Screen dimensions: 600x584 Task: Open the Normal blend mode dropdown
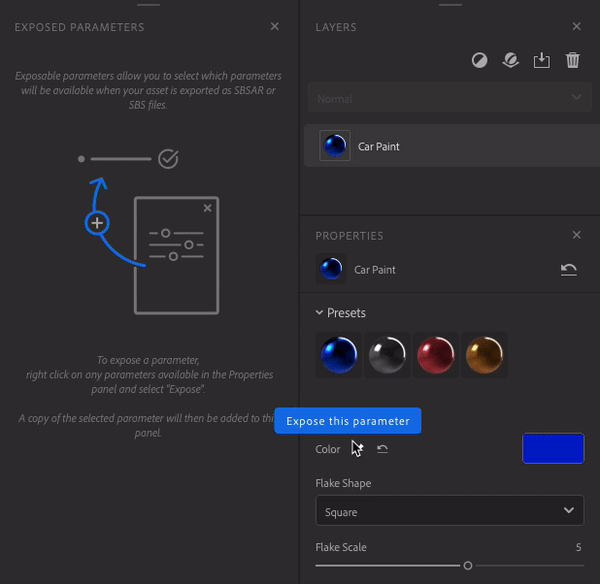pos(450,98)
